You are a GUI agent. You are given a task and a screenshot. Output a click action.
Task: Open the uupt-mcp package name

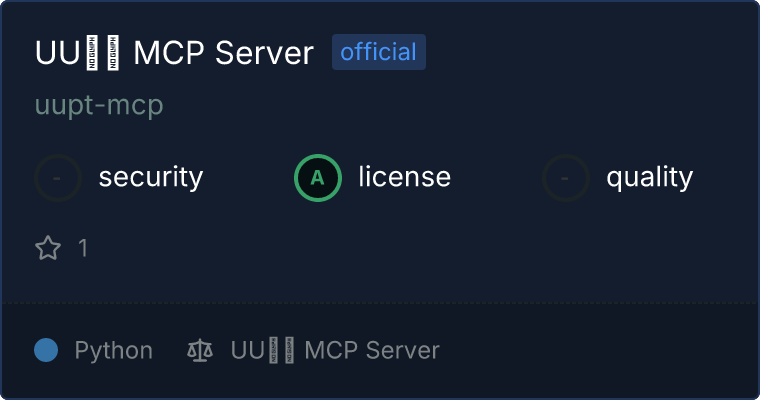click(x=99, y=105)
